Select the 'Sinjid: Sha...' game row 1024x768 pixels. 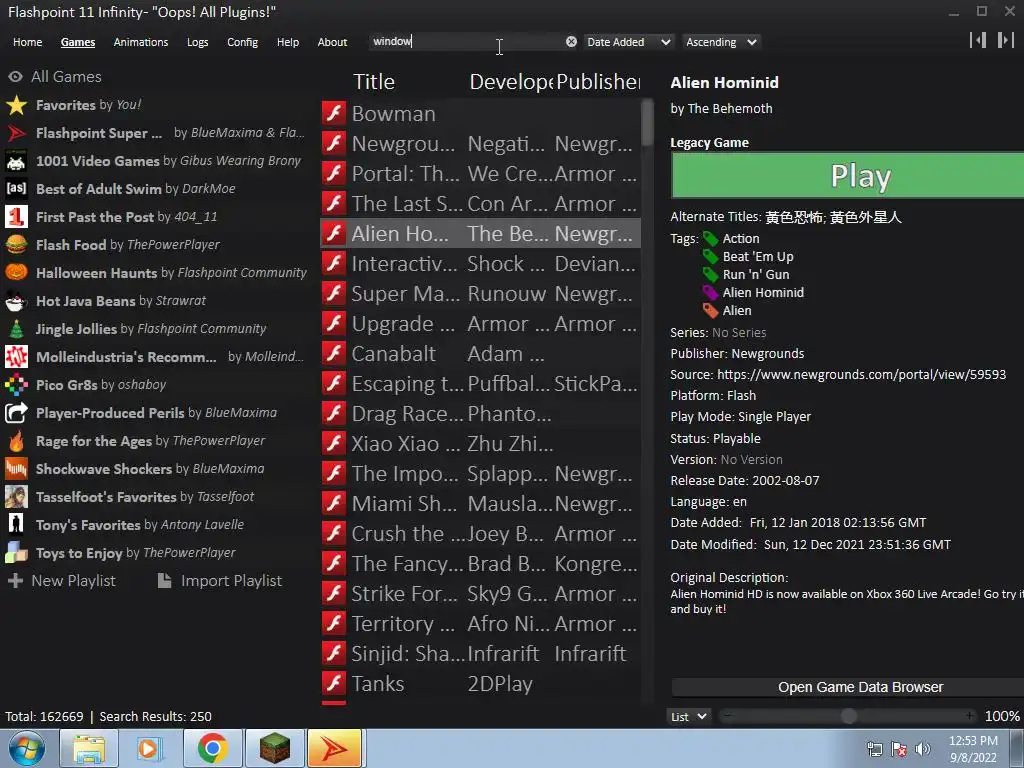(480, 654)
